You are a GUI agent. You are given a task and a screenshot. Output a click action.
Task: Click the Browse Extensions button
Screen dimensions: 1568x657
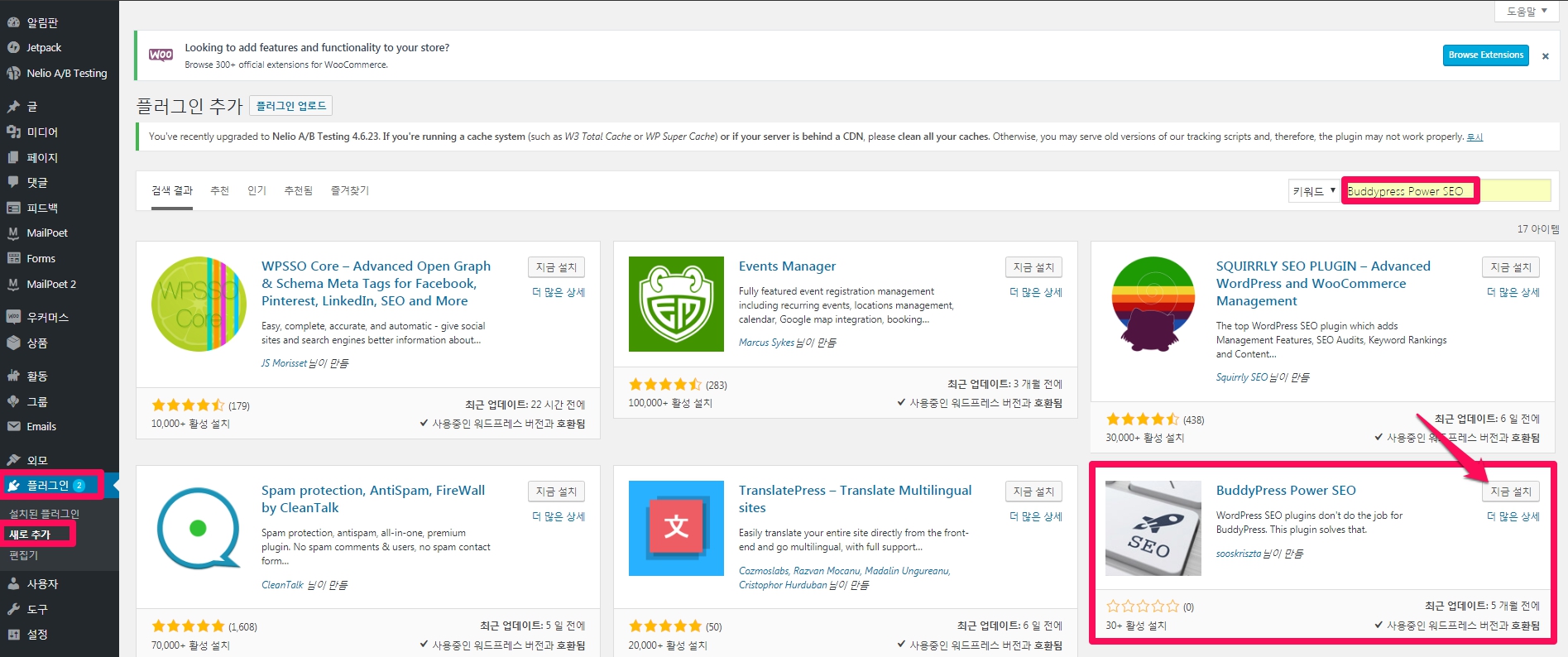click(x=1485, y=55)
